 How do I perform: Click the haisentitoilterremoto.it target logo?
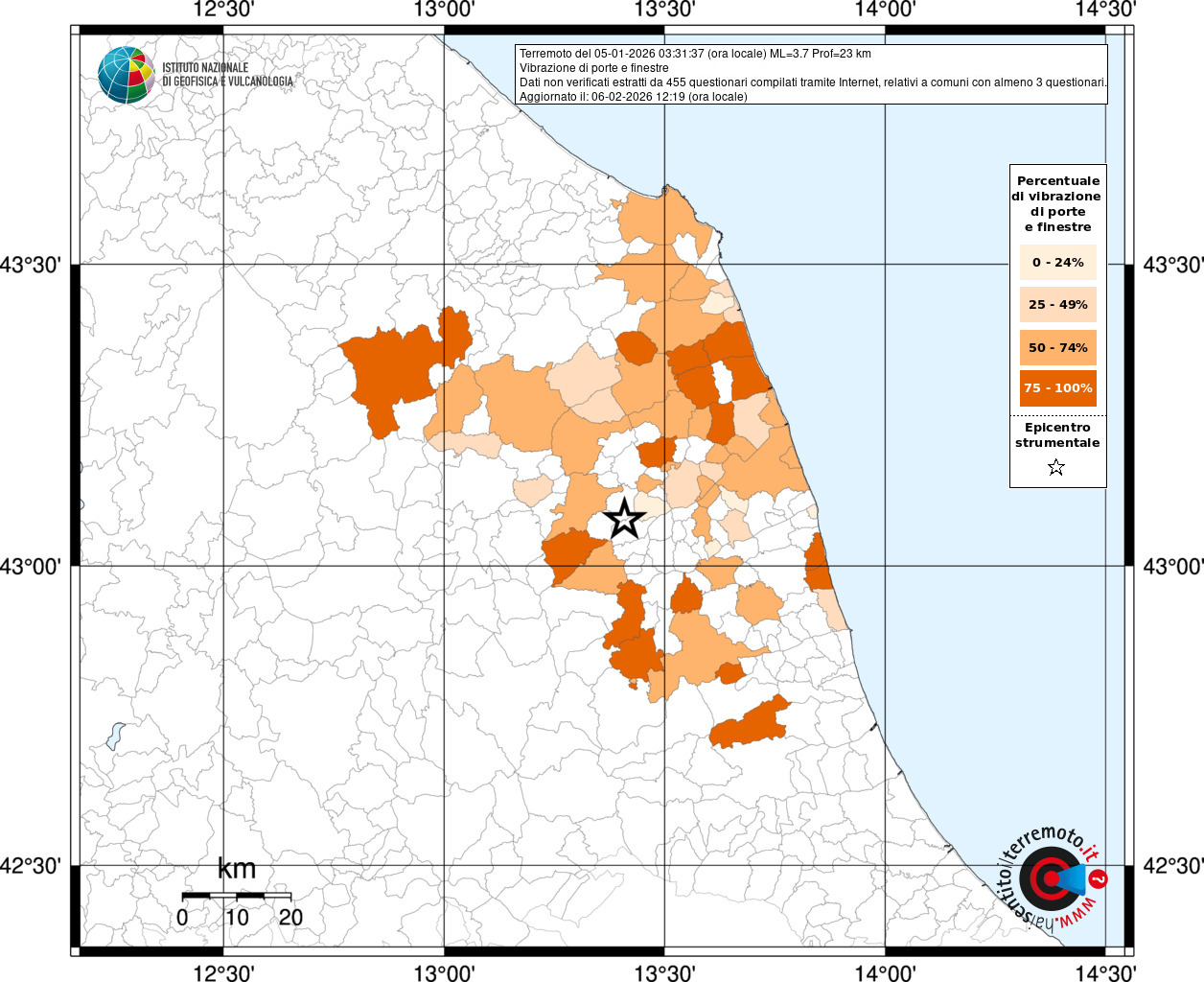tap(1052, 878)
